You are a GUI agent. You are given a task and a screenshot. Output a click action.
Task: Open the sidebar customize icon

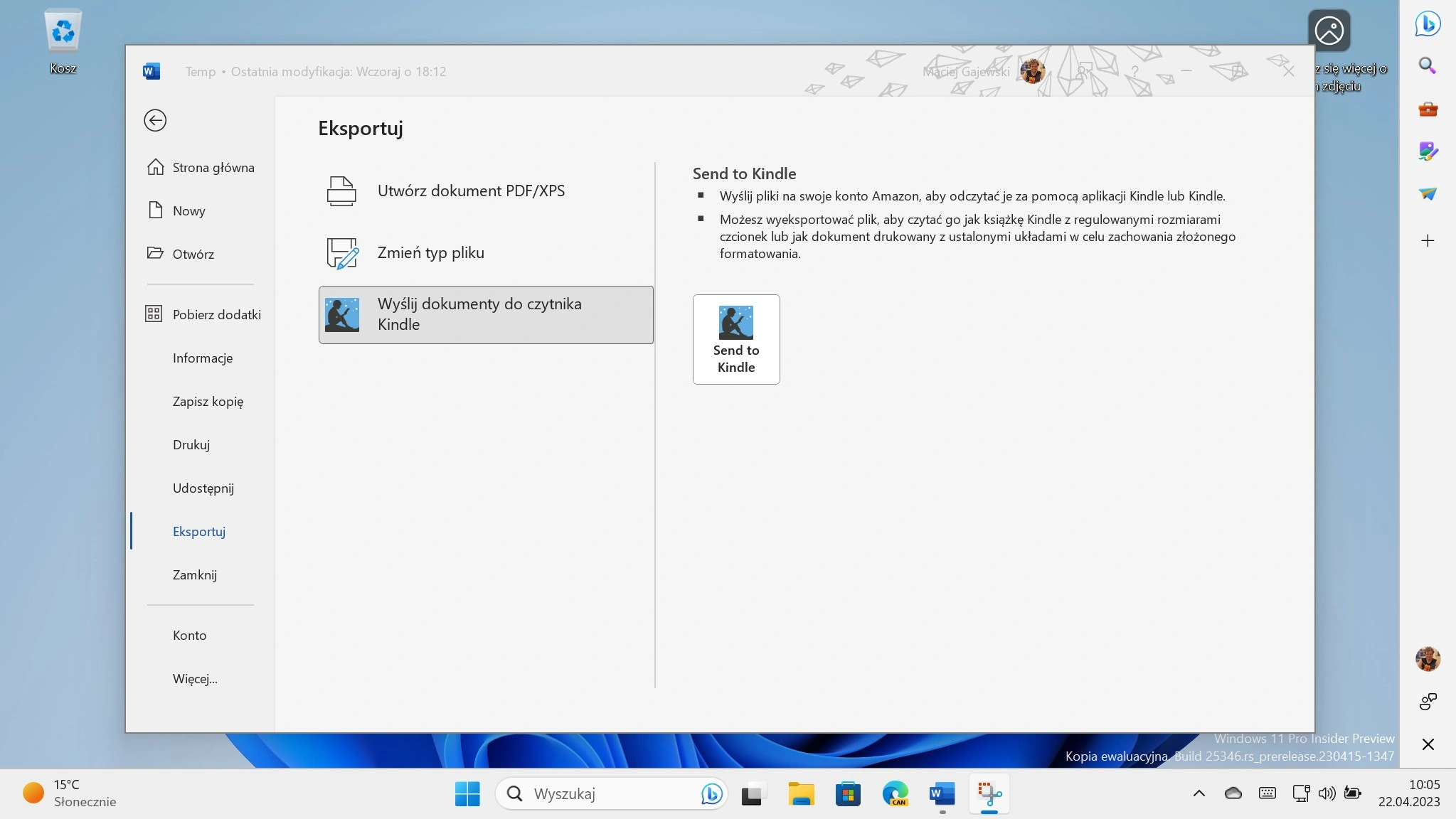(1428, 702)
